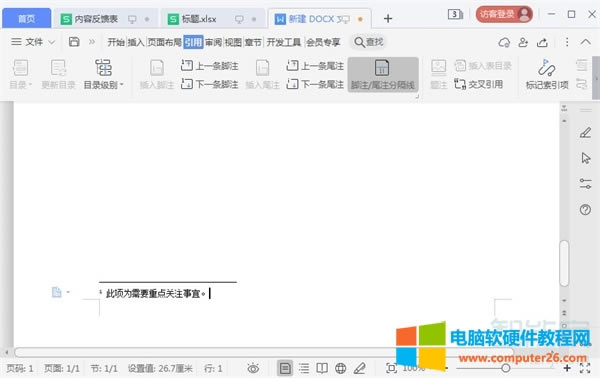Open the 会员专享 ribbon tab
The height and width of the screenshot is (378, 600).
click(323, 42)
